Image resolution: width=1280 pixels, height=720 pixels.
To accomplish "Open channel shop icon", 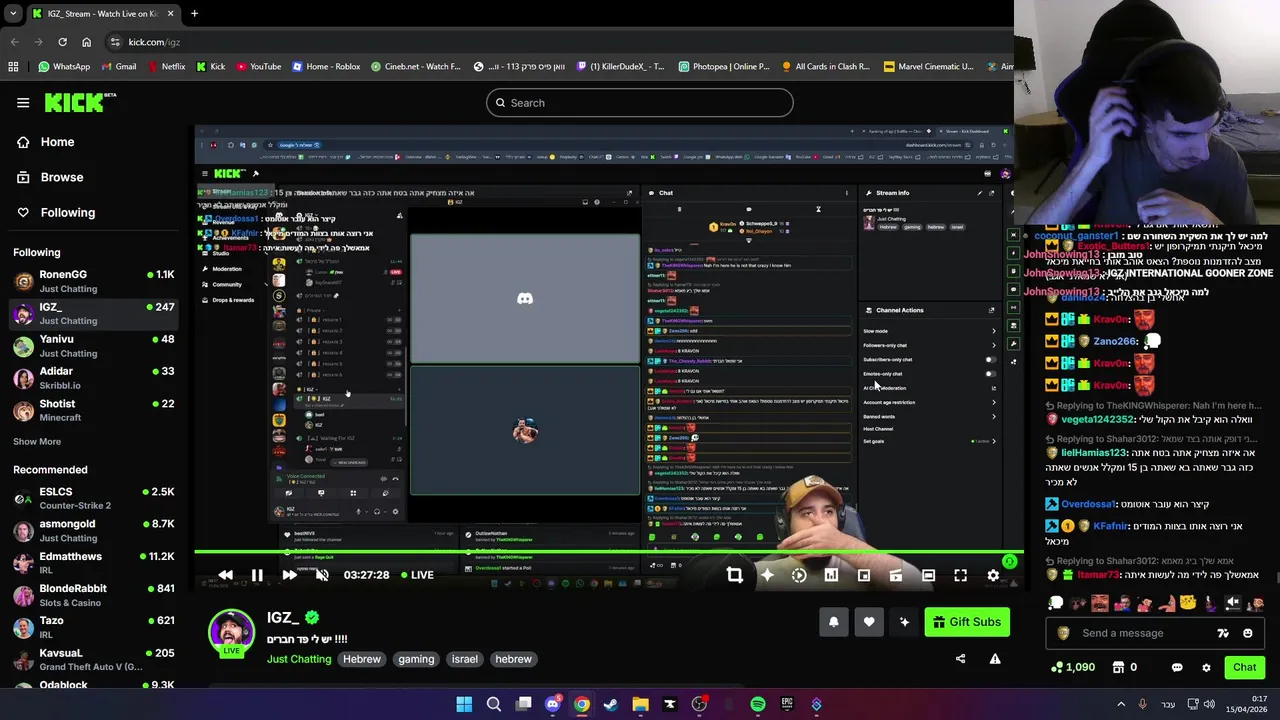I will click(x=1119, y=667).
